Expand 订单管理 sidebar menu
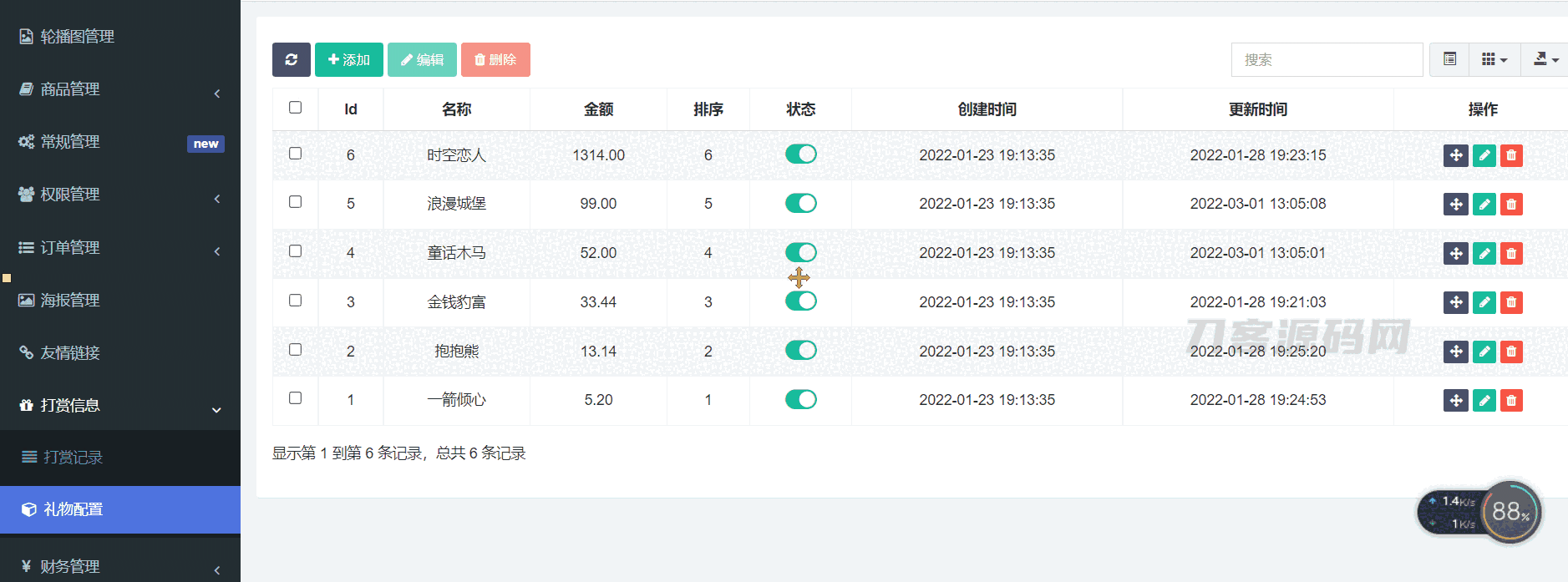 pyautogui.click(x=120, y=248)
